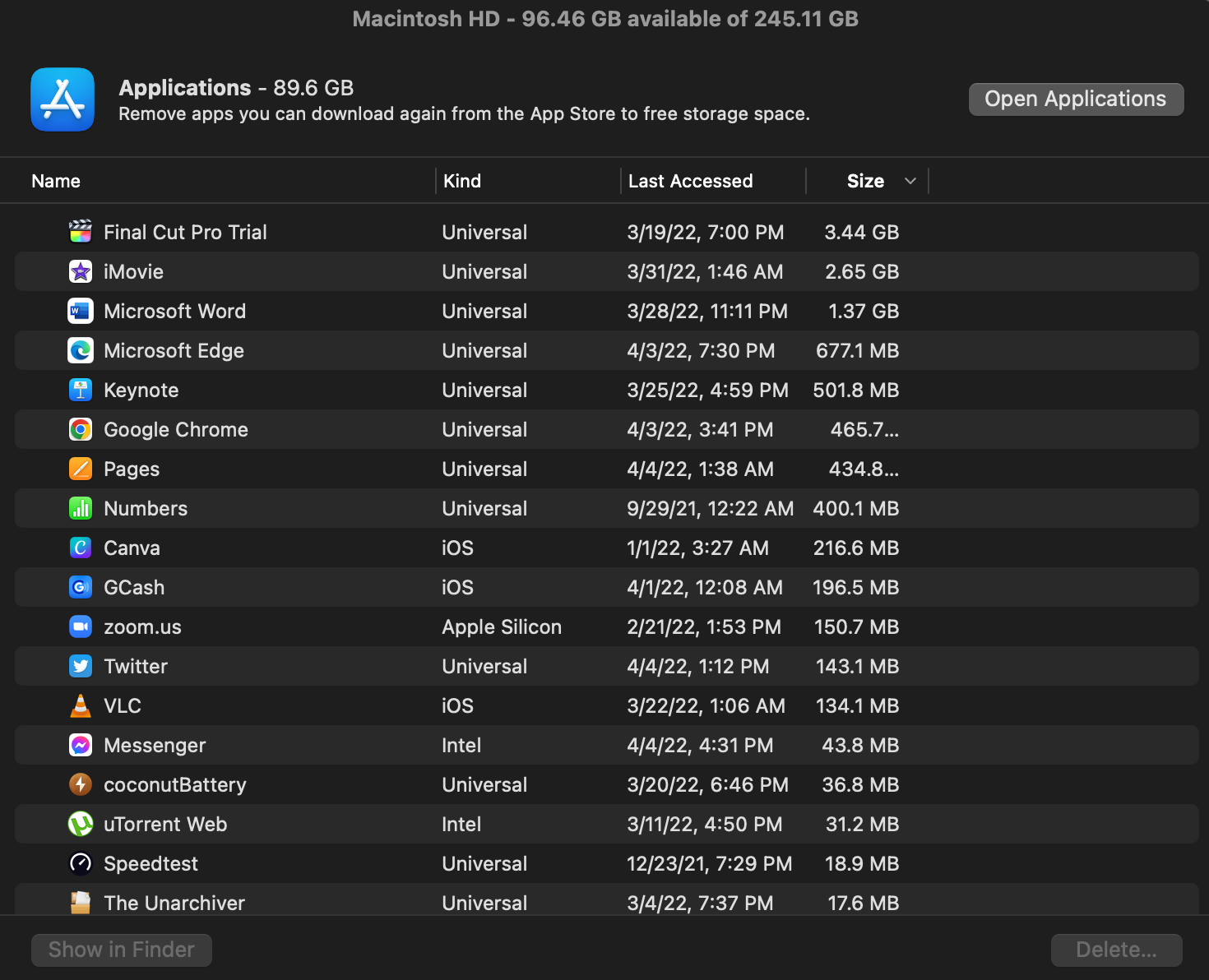This screenshot has height=980, width=1209.
Task: Click the '2/21/22, 1:53 PM' date cell
Action: 704,627
